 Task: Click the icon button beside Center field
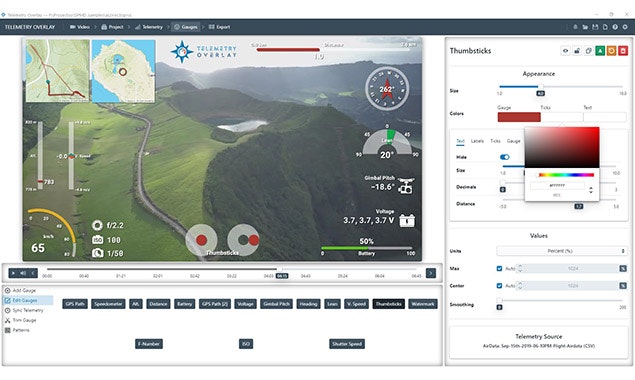[x=623, y=286]
